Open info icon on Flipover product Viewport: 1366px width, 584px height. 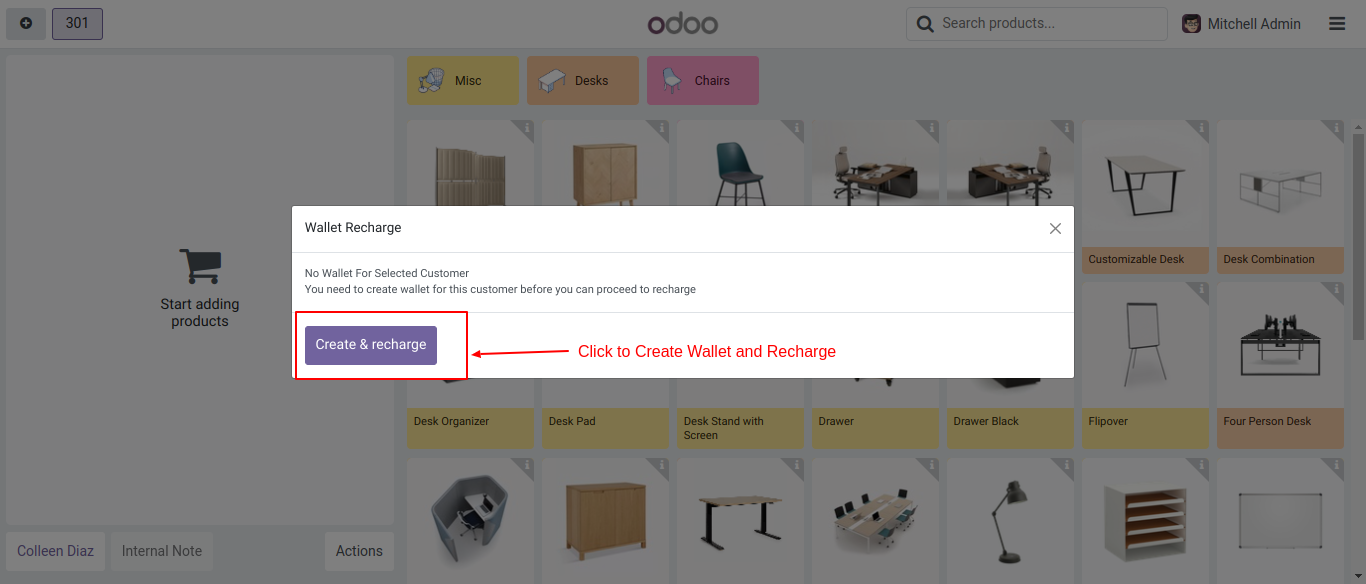click(1201, 291)
